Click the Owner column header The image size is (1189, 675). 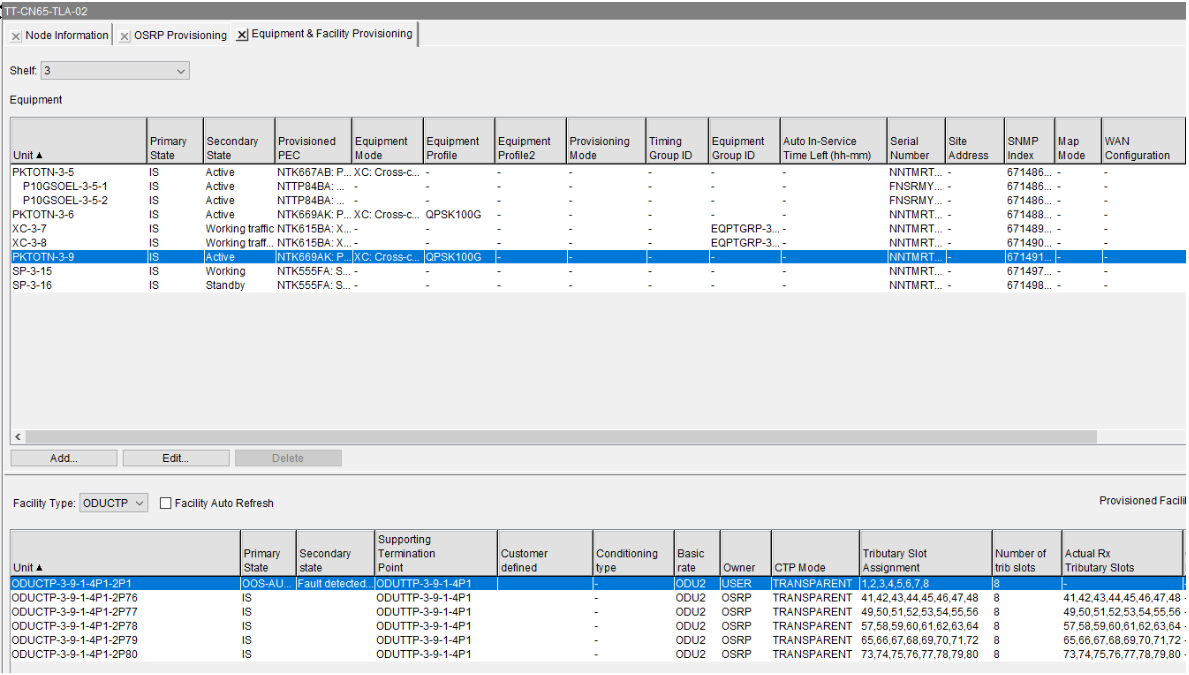click(745, 554)
